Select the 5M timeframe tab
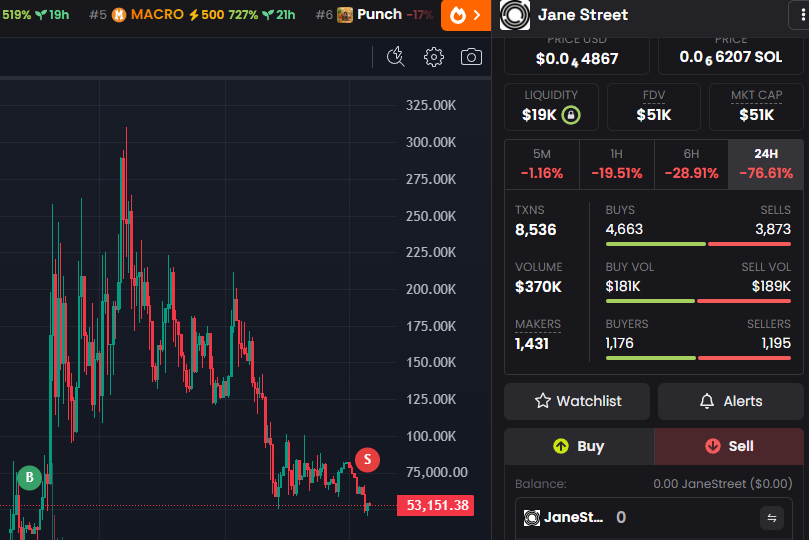The image size is (809, 540). 542,164
